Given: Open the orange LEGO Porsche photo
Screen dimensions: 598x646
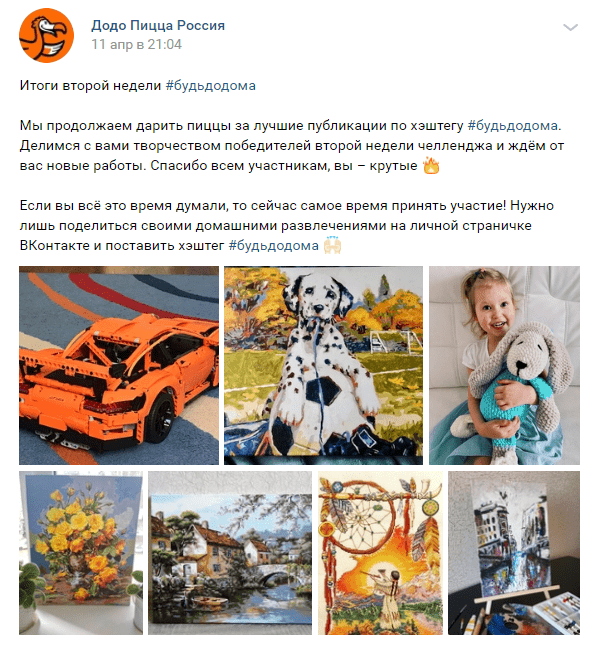Looking at the screenshot, I should point(119,365).
